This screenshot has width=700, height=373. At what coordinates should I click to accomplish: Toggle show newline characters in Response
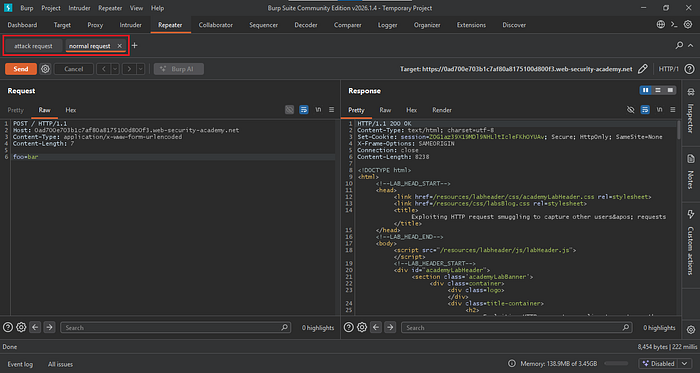coord(659,110)
